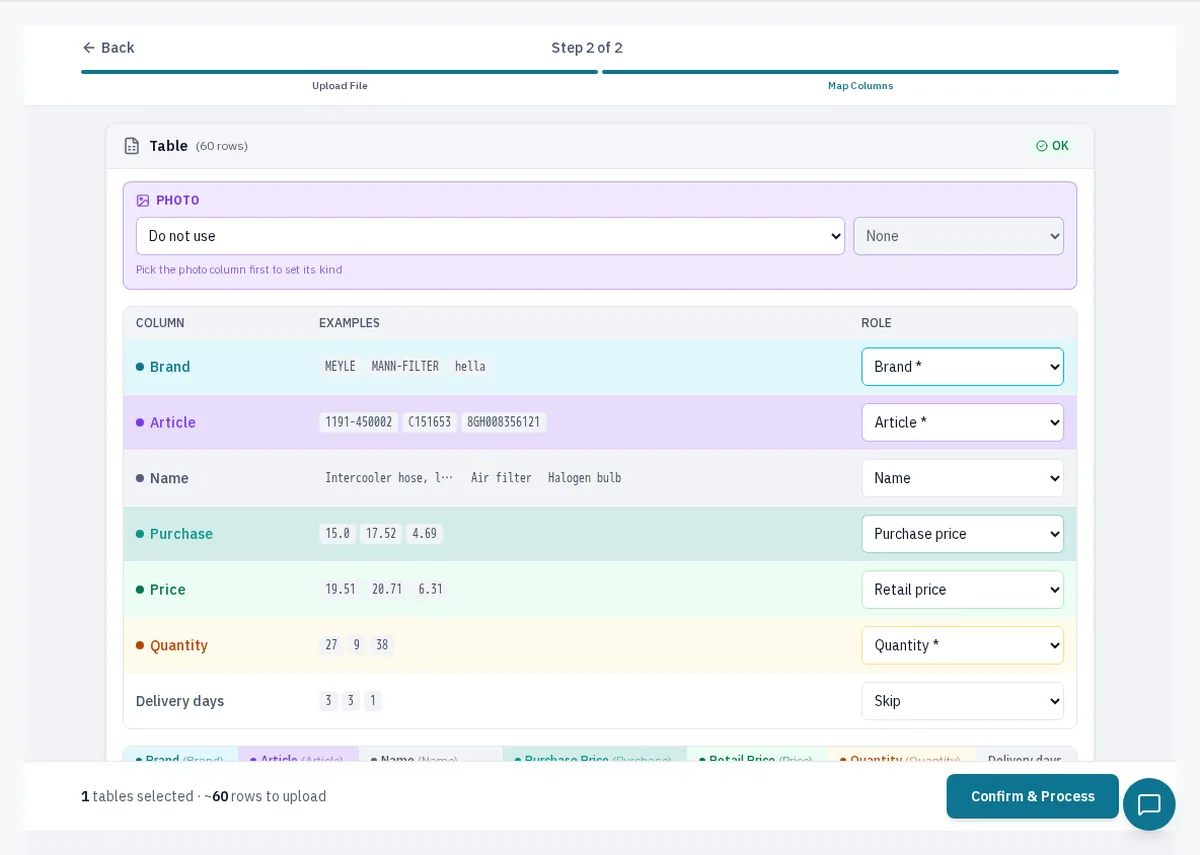Screen dimensions: 1200x855
Task: Click the map columns progress bar segment
Action: tap(860, 72)
